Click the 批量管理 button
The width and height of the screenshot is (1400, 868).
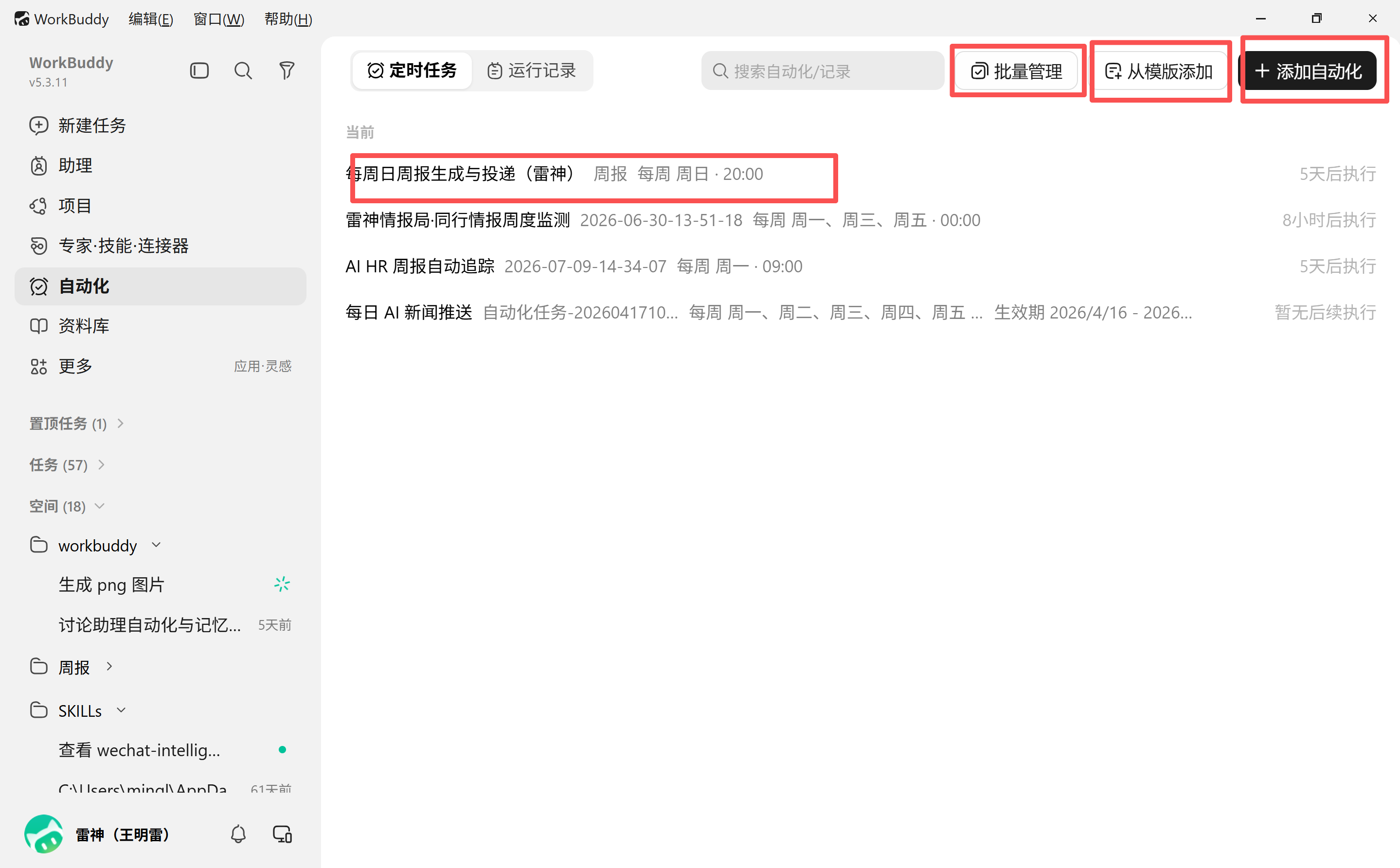[x=1016, y=71]
